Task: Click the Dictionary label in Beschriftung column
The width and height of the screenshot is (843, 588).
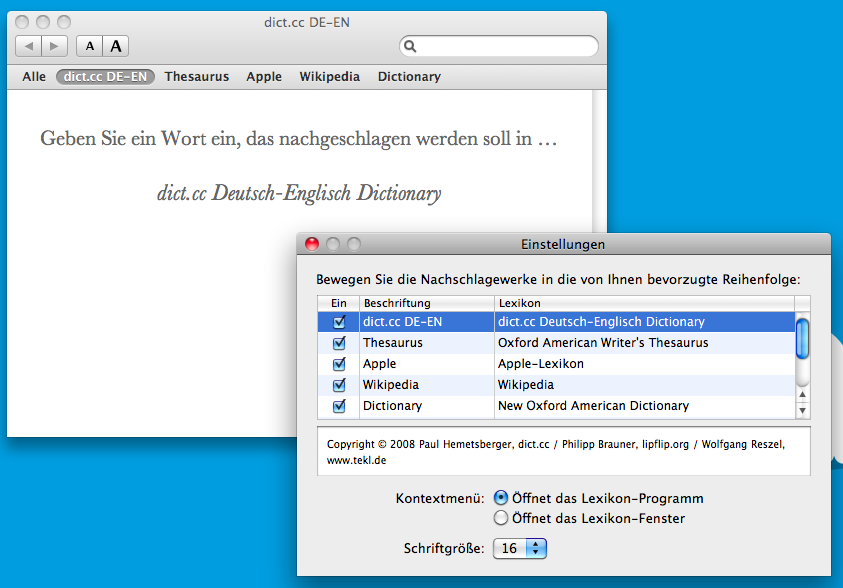Action: [392, 406]
